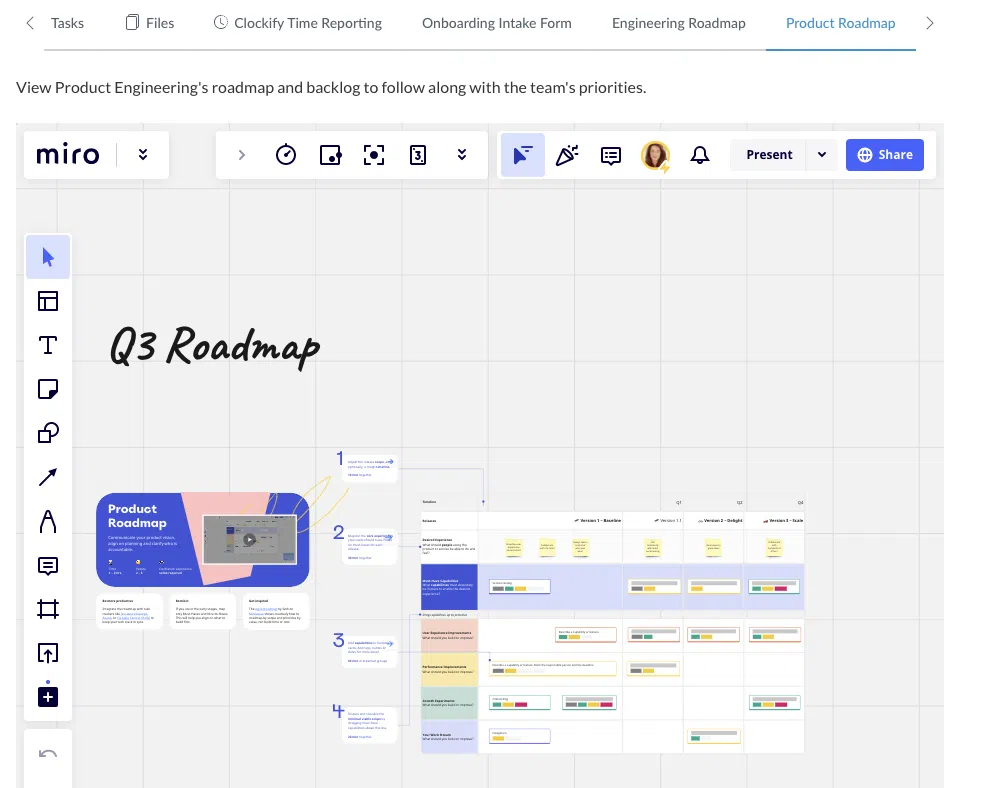Open the comments panel icon
The height and width of the screenshot is (788, 986).
(x=611, y=155)
